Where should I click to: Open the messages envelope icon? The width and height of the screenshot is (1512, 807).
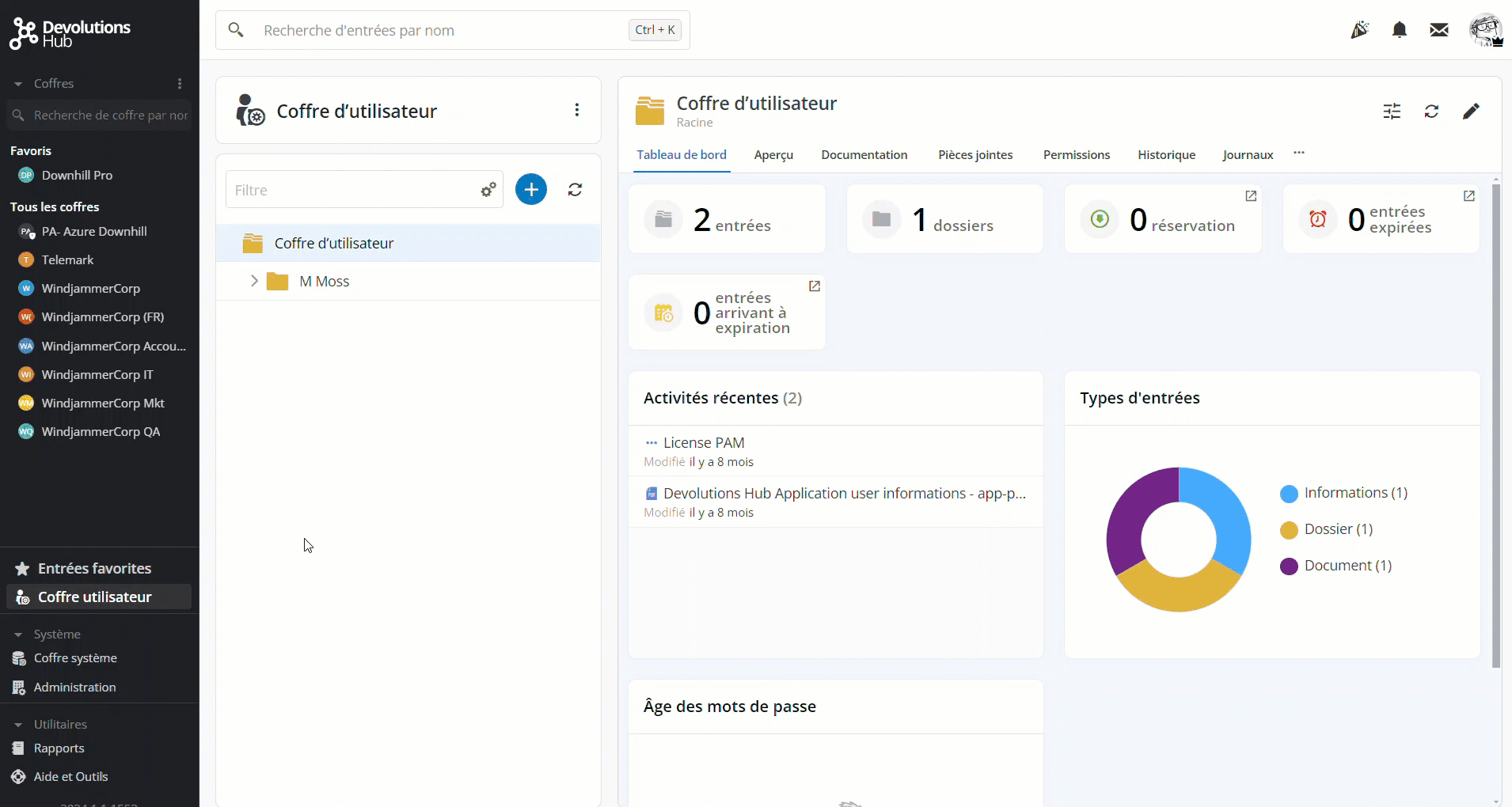click(1439, 30)
